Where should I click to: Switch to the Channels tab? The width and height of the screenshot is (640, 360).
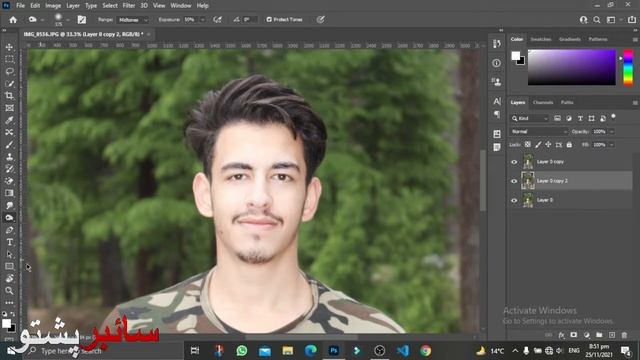(543, 102)
